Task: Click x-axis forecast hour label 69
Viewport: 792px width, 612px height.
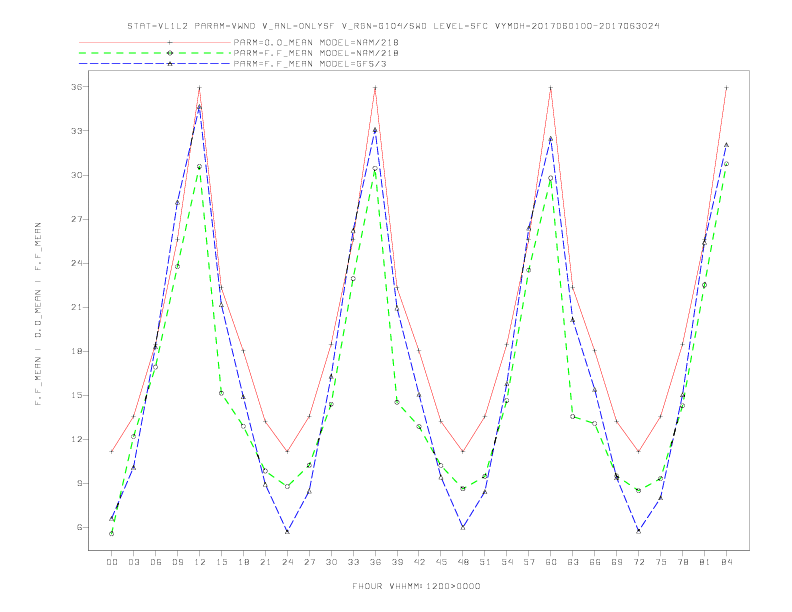Action: (617, 562)
